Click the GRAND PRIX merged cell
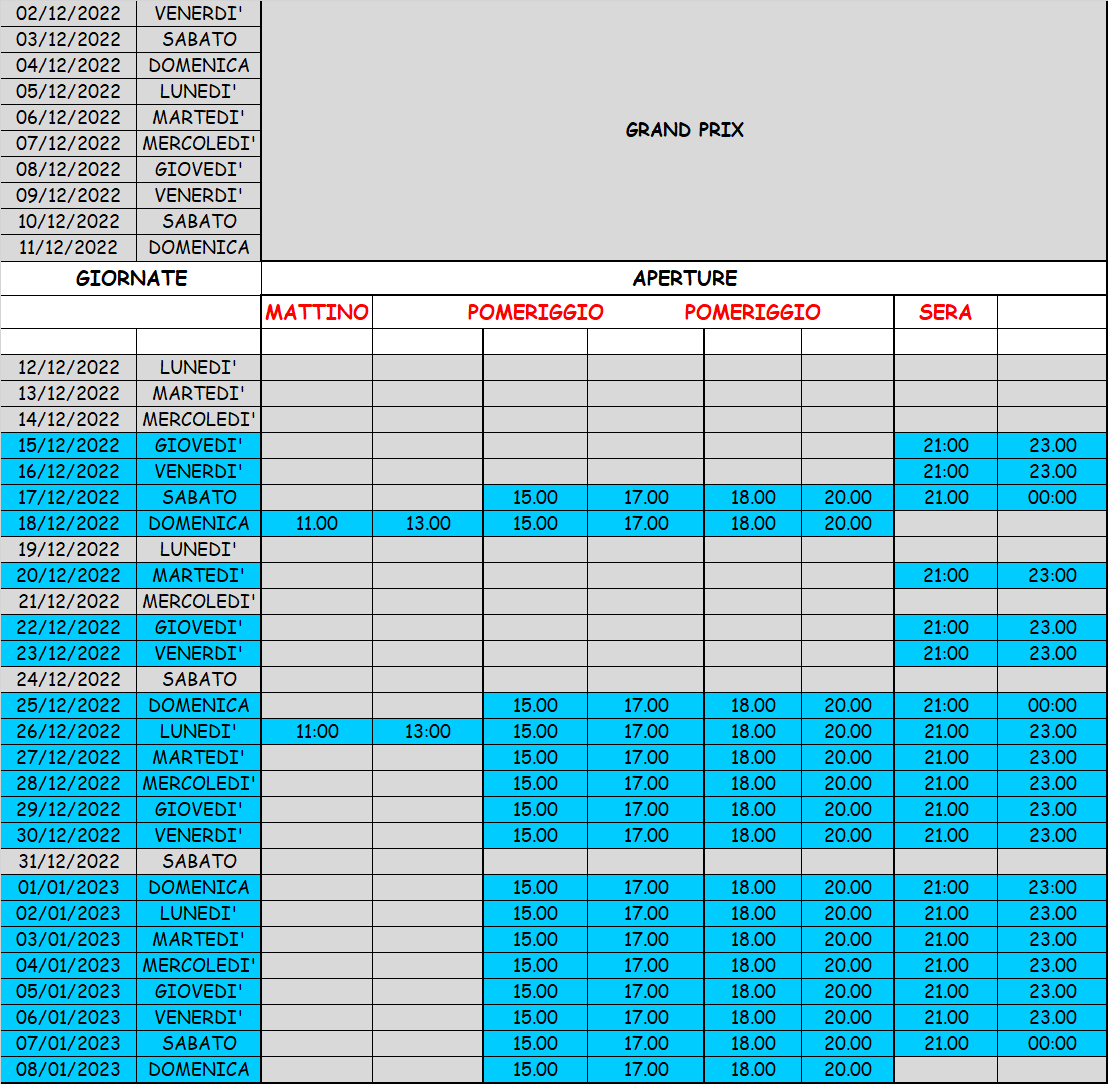The width and height of the screenshot is (1108, 1084). coord(684,130)
